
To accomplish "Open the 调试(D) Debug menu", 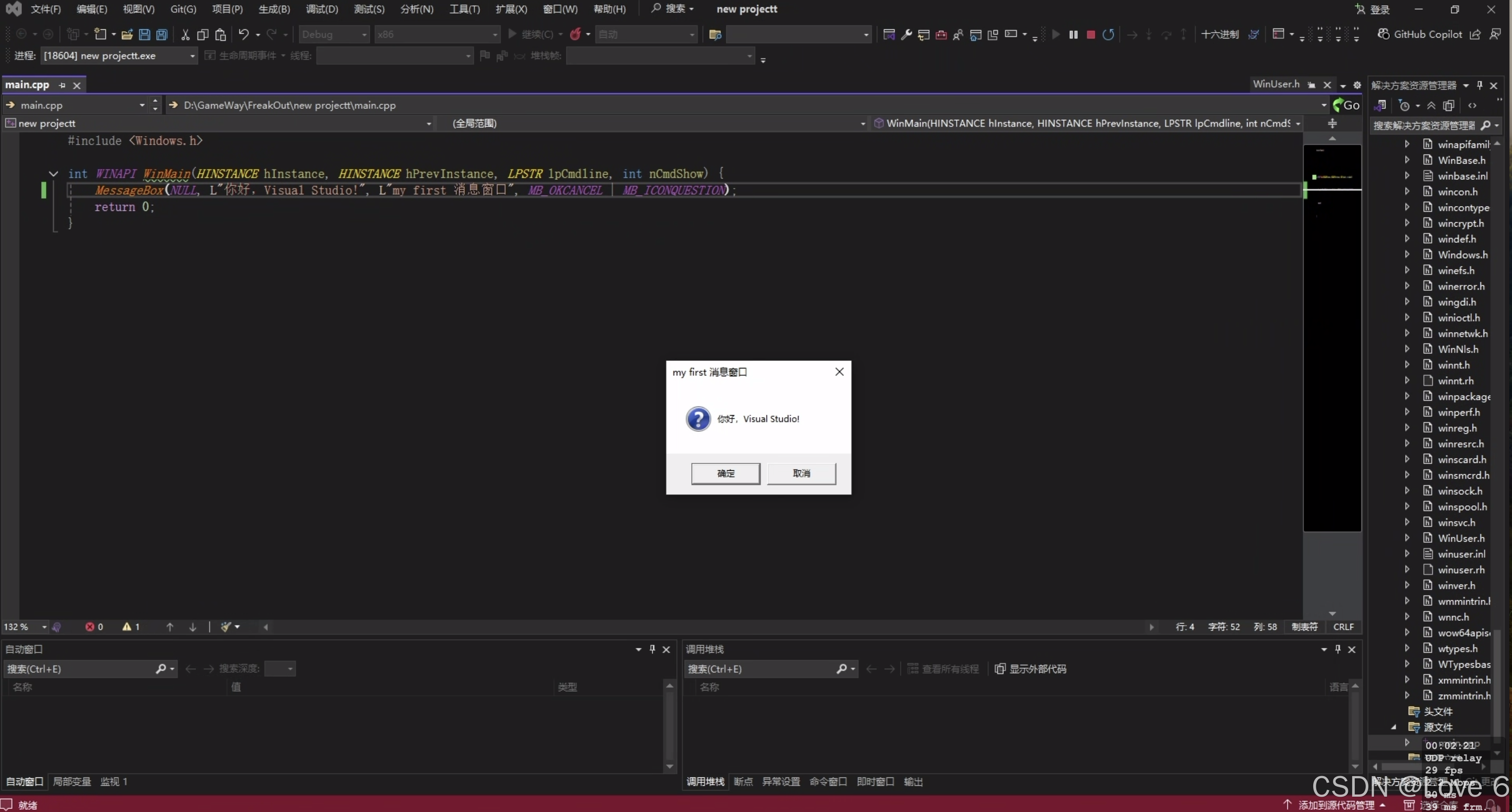I will coord(322,9).
